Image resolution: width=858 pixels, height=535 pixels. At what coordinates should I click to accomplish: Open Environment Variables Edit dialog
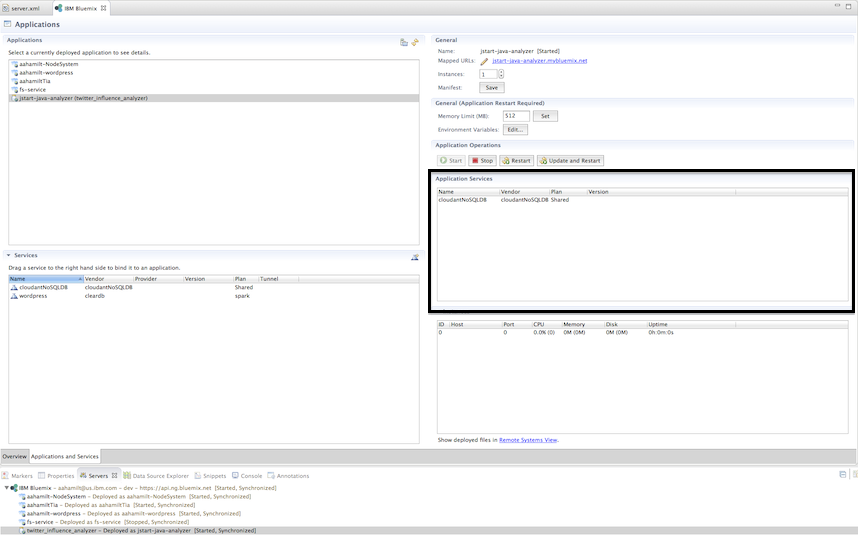(515, 130)
